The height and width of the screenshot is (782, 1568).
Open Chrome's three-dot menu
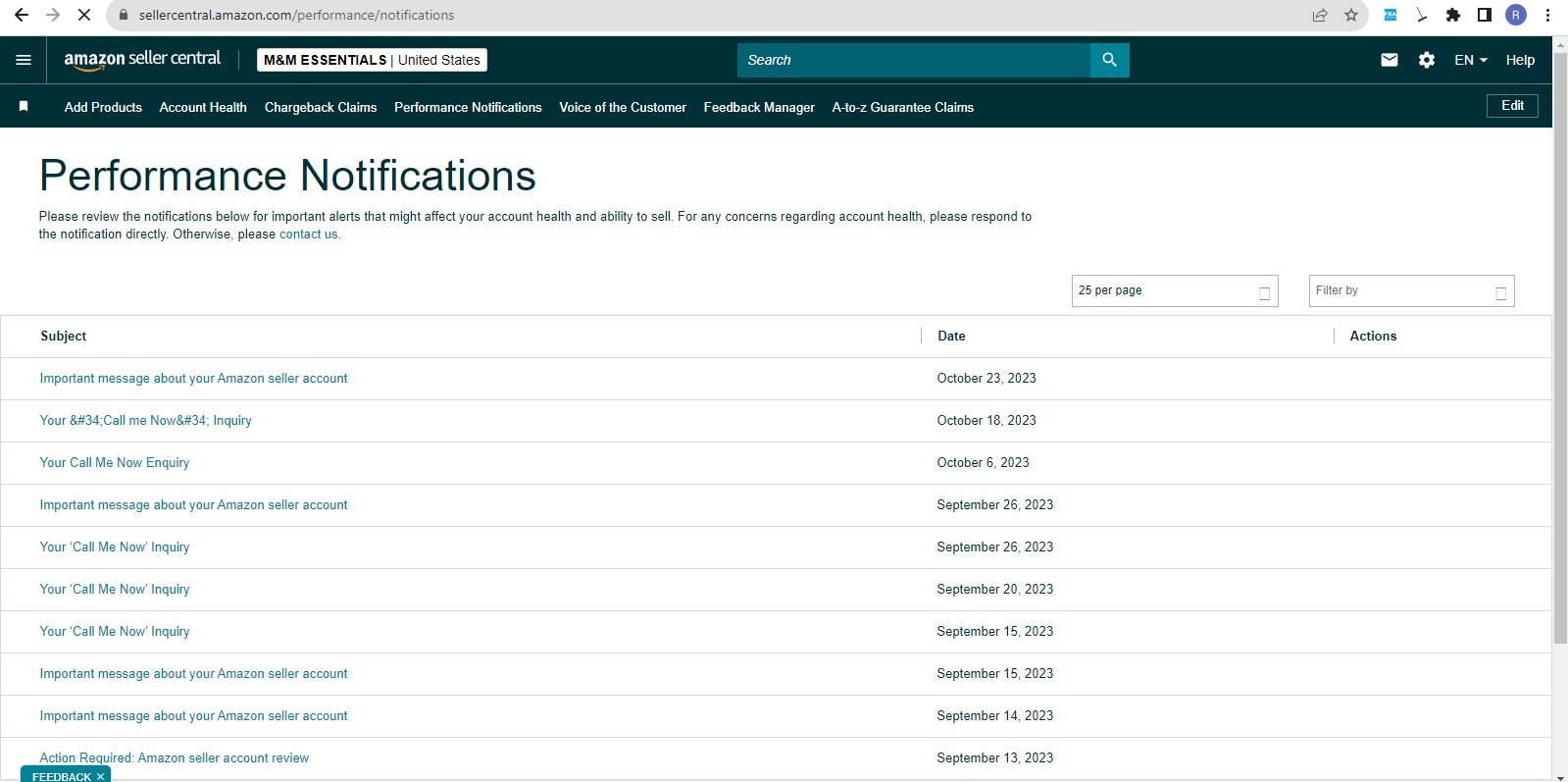(1547, 15)
